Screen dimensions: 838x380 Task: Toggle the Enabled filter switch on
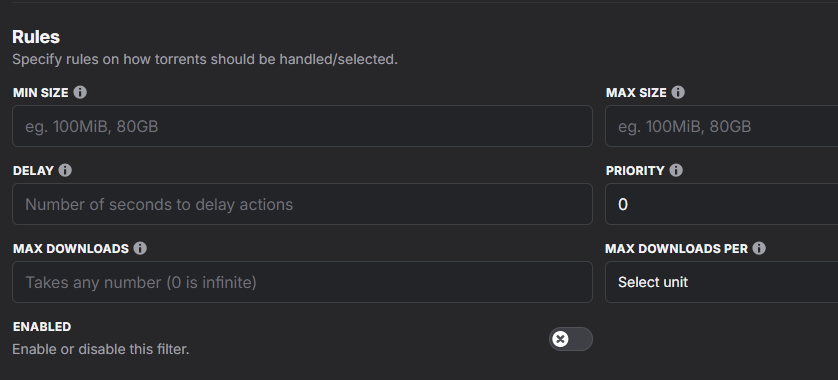[x=570, y=339]
